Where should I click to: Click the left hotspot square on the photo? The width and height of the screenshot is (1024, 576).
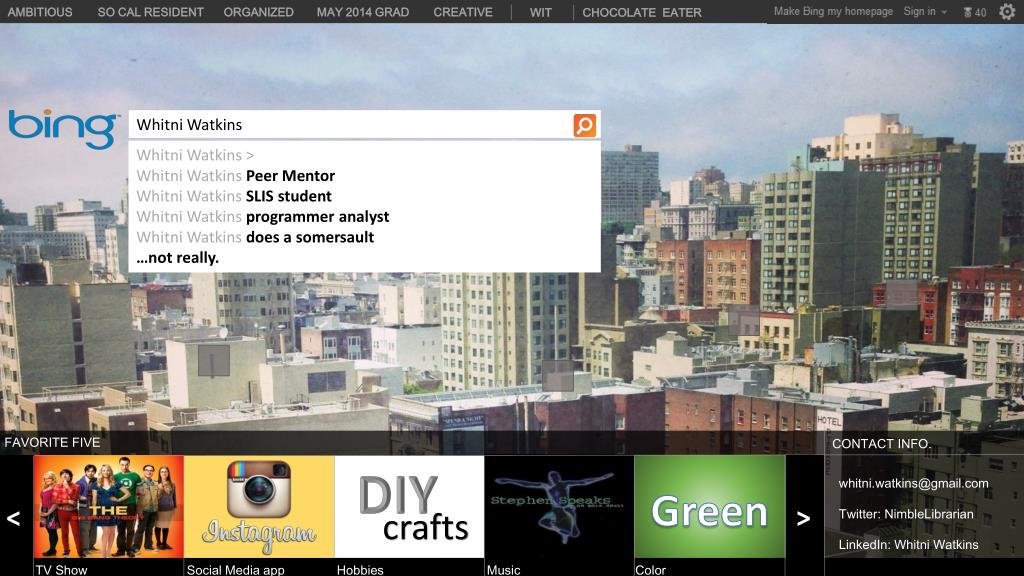(x=214, y=361)
